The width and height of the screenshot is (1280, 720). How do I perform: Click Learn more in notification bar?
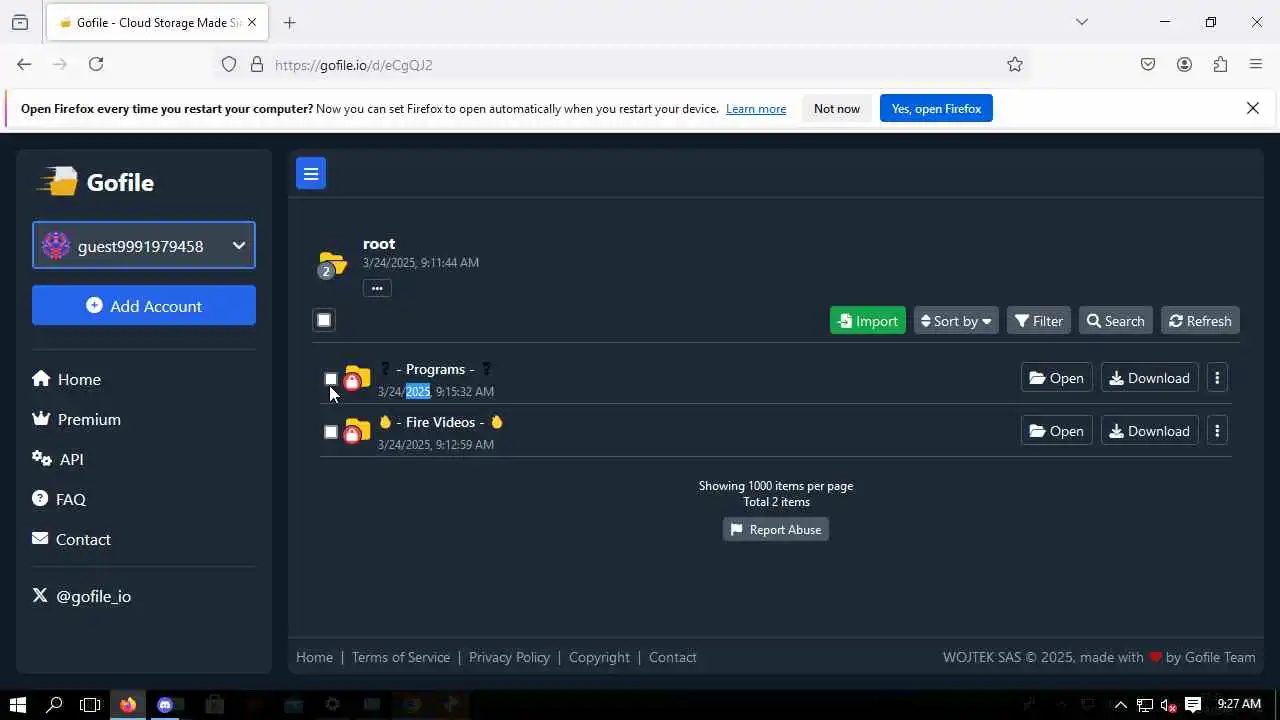pyautogui.click(x=756, y=109)
